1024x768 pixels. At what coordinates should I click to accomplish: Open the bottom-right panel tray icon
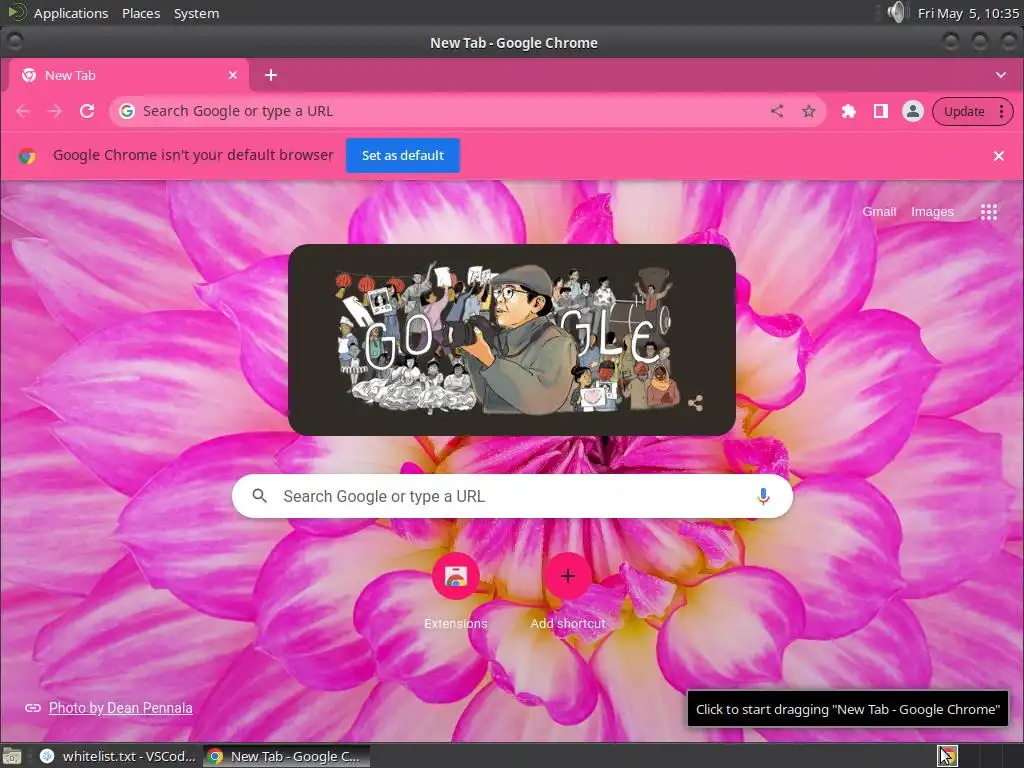tap(948, 756)
